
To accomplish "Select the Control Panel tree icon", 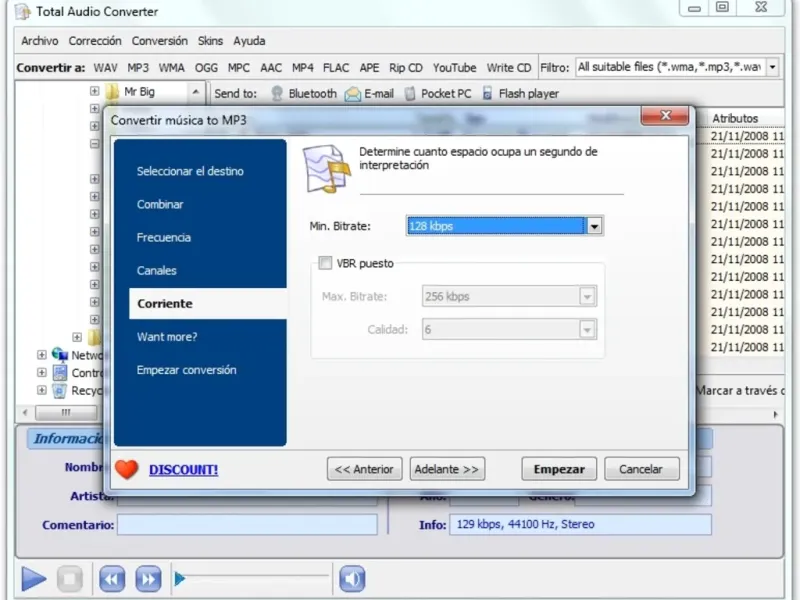I will 60,372.
